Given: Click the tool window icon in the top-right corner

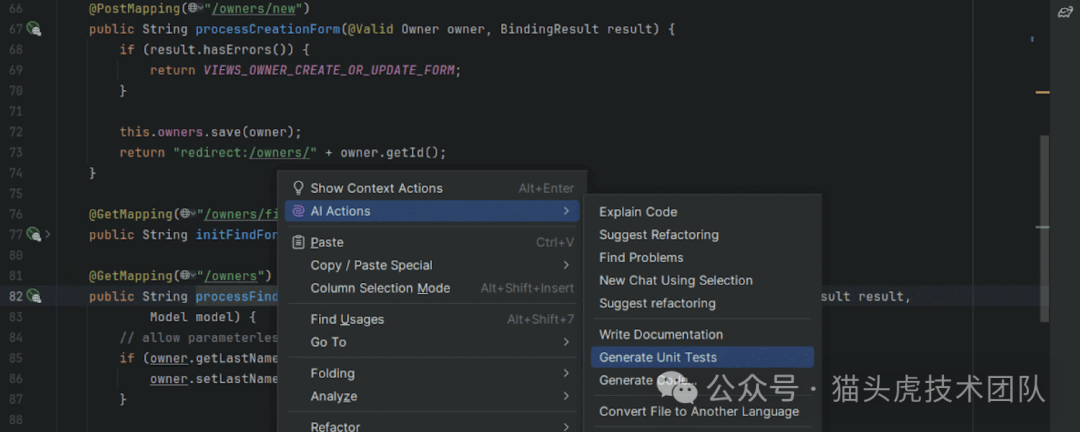Looking at the screenshot, I should (1064, 12).
